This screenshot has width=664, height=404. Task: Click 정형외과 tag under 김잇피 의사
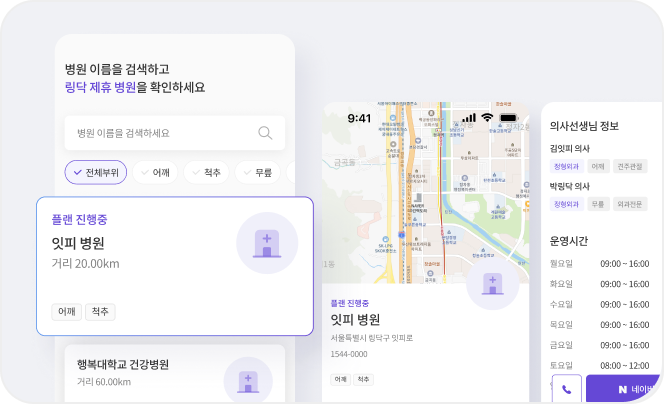pyautogui.click(x=567, y=166)
